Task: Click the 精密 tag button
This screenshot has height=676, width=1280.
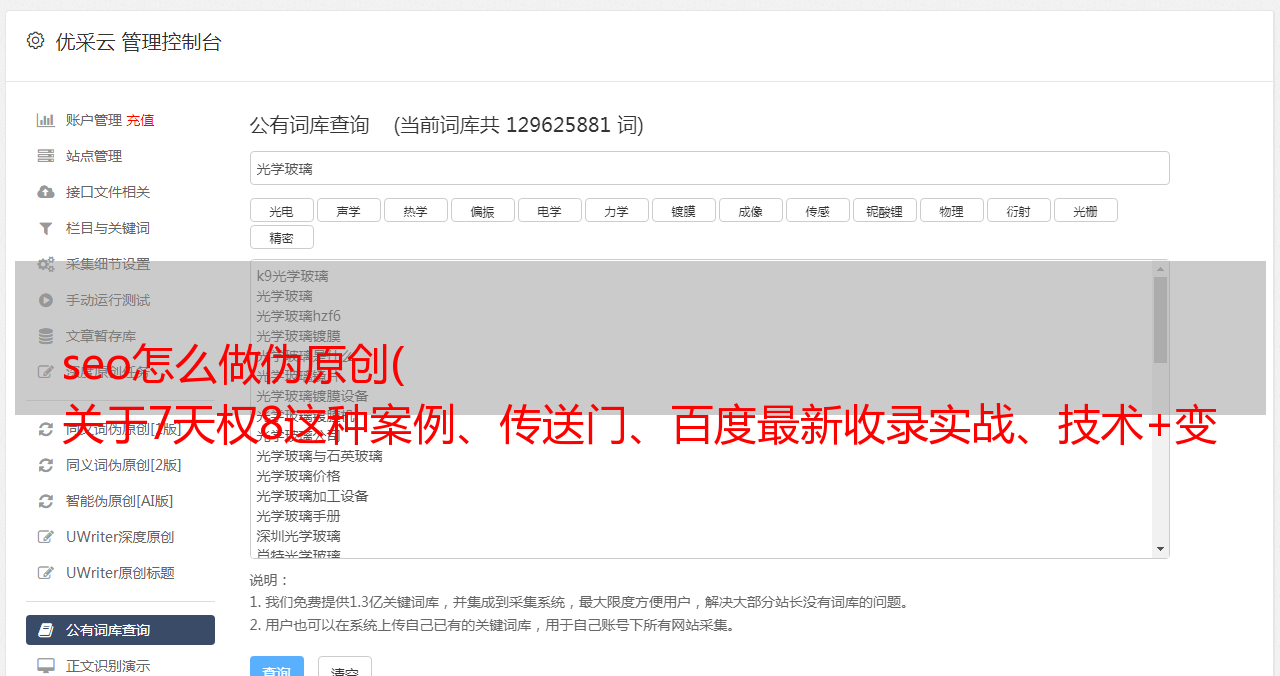Action: pos(281,237)
